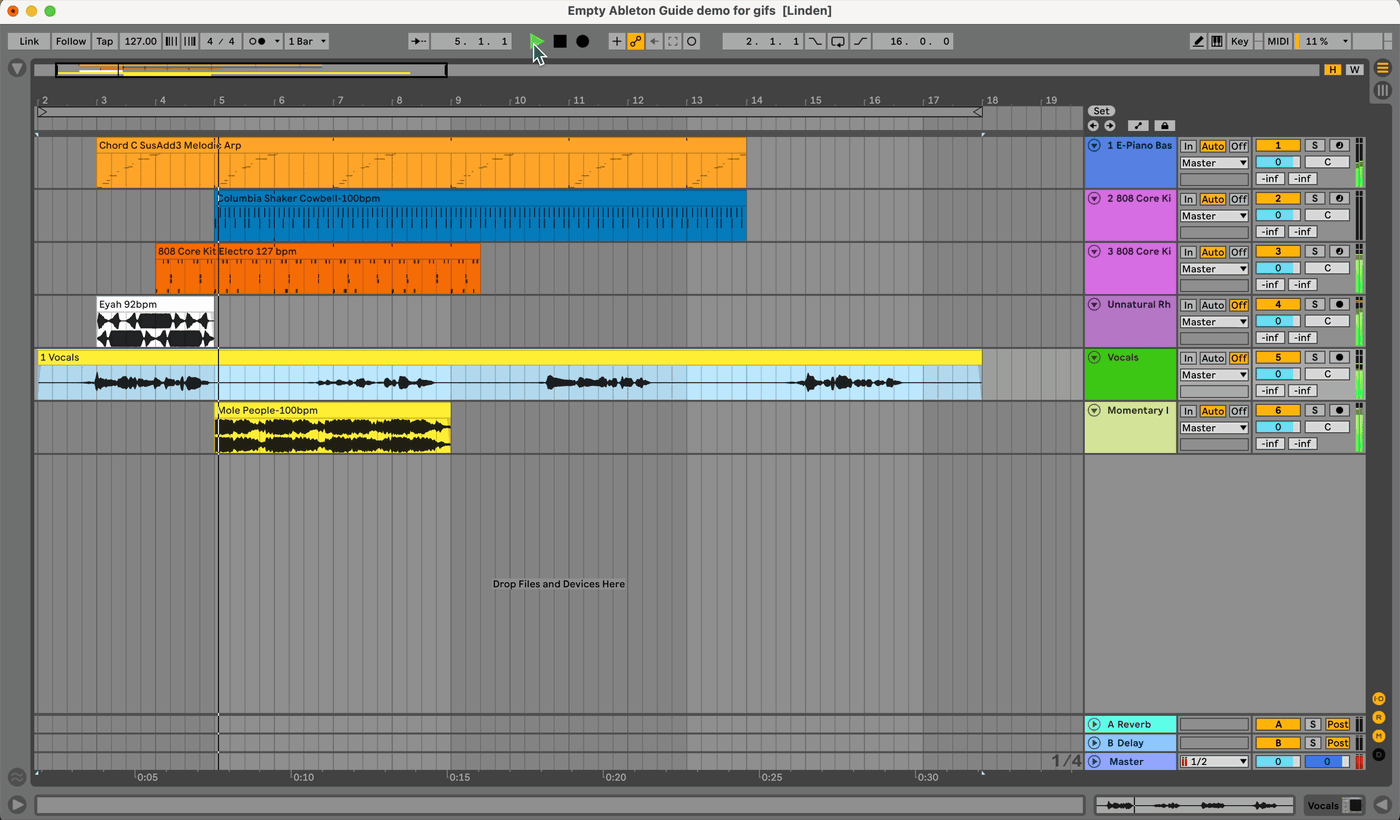Click the H optimize height button

tap(1332, 70)
